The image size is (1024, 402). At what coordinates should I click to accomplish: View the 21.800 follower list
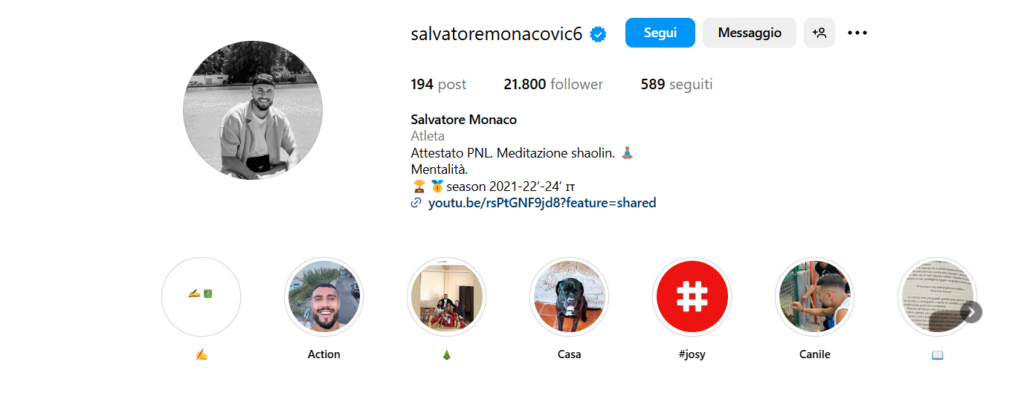coord(553,85)
